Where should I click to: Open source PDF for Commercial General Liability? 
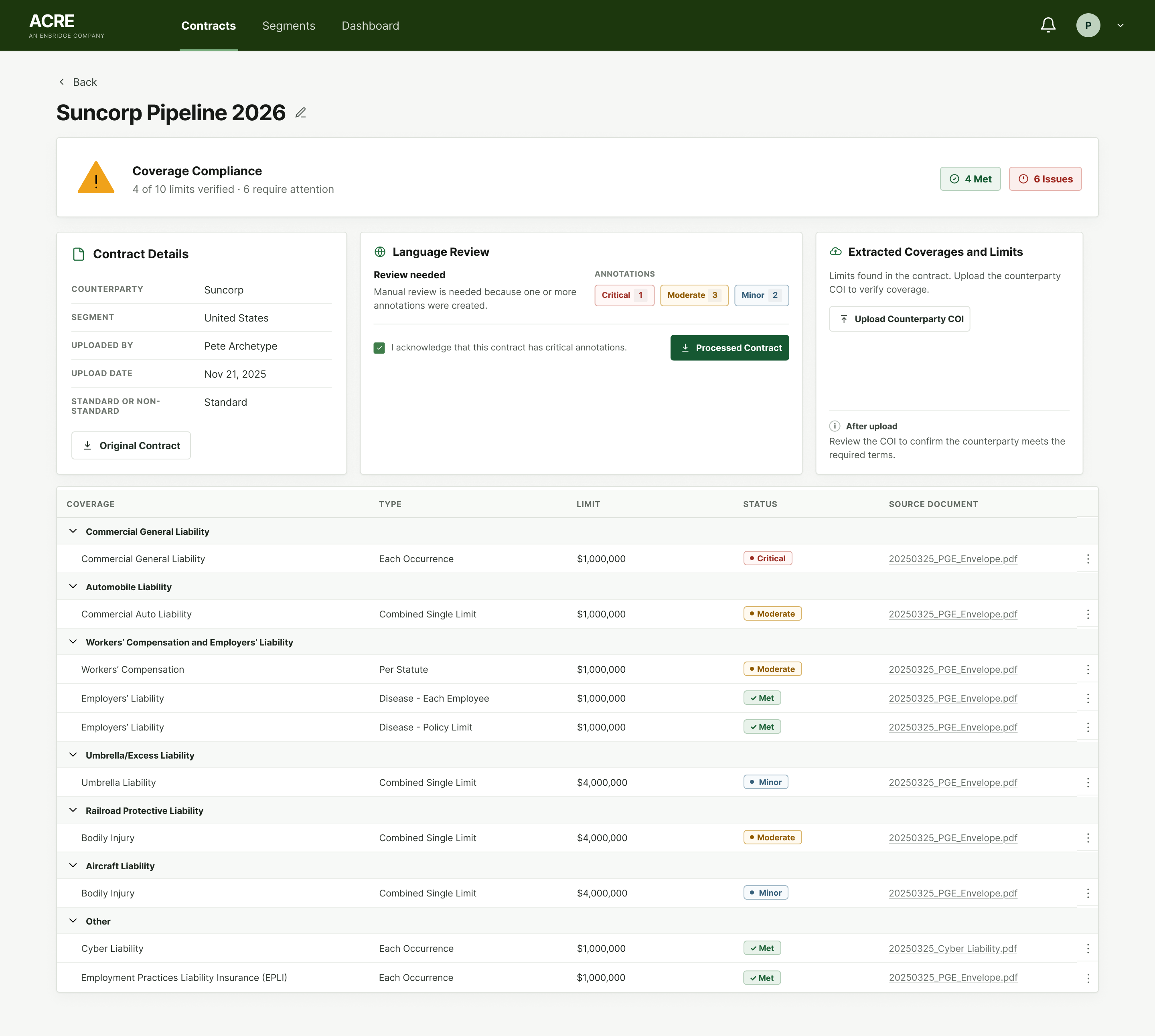coord(953,559)
